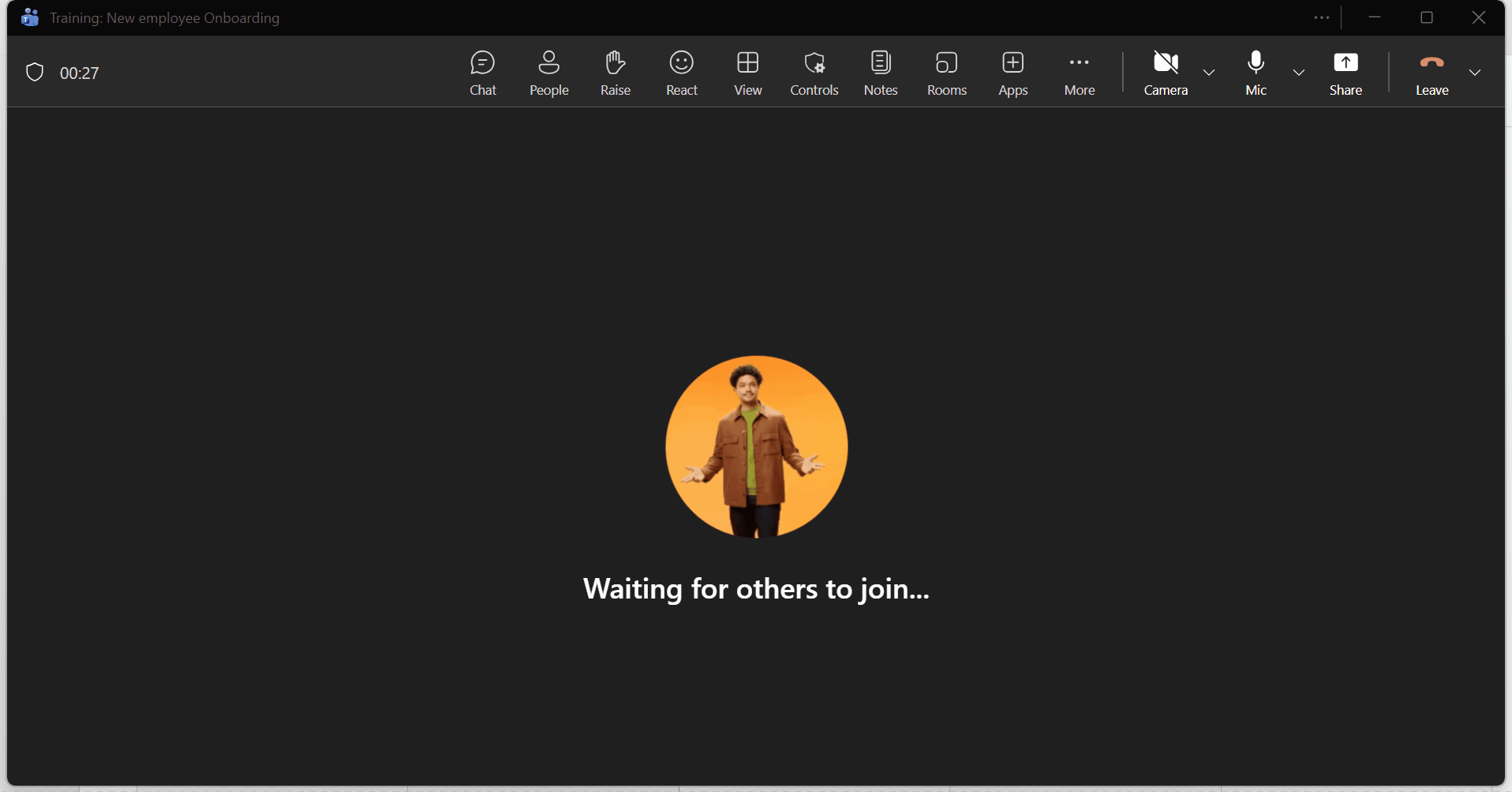Show the People list
Viewport: 1512px width, 792px height.
548,73
